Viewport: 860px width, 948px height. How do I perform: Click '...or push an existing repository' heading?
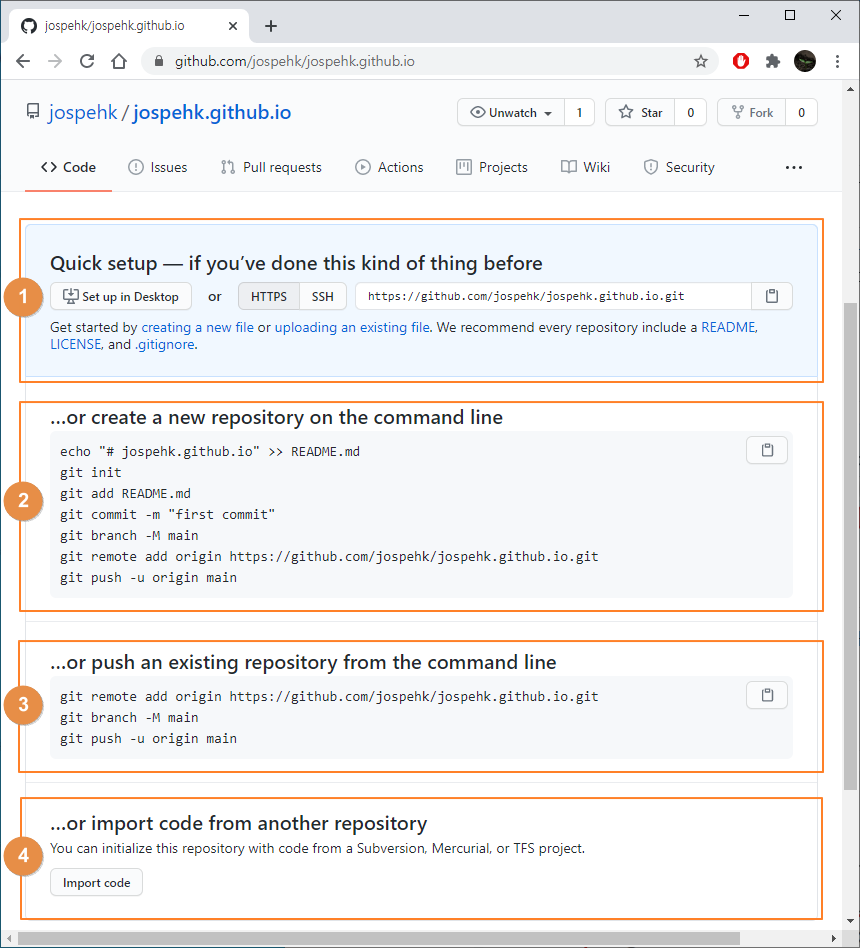pos(303,663)
